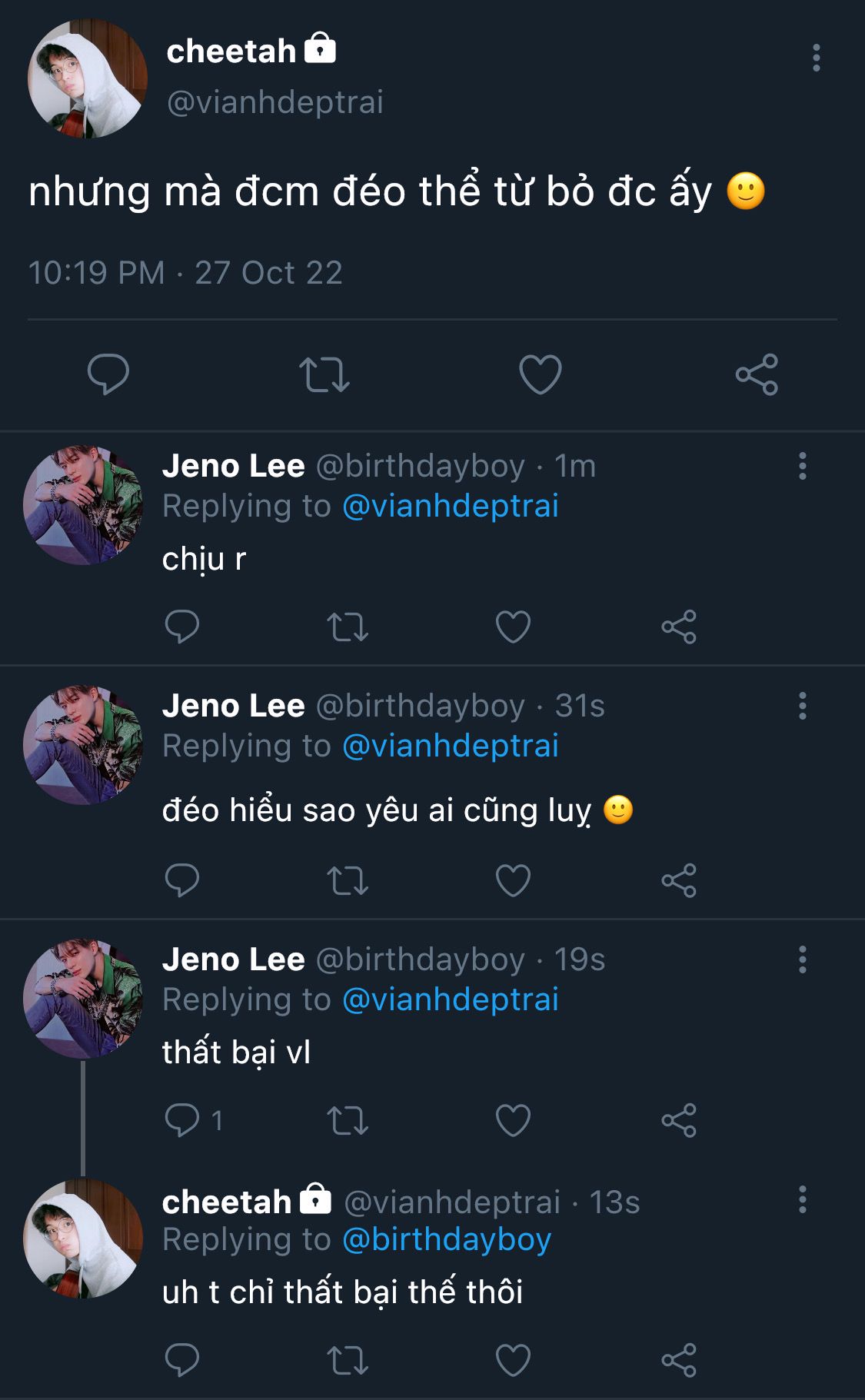Like the "đéo hiểu sao yêu ai cũng luỵ" reply
Image resolution: width=865 pixels, height=1400 pixels.
513,880
